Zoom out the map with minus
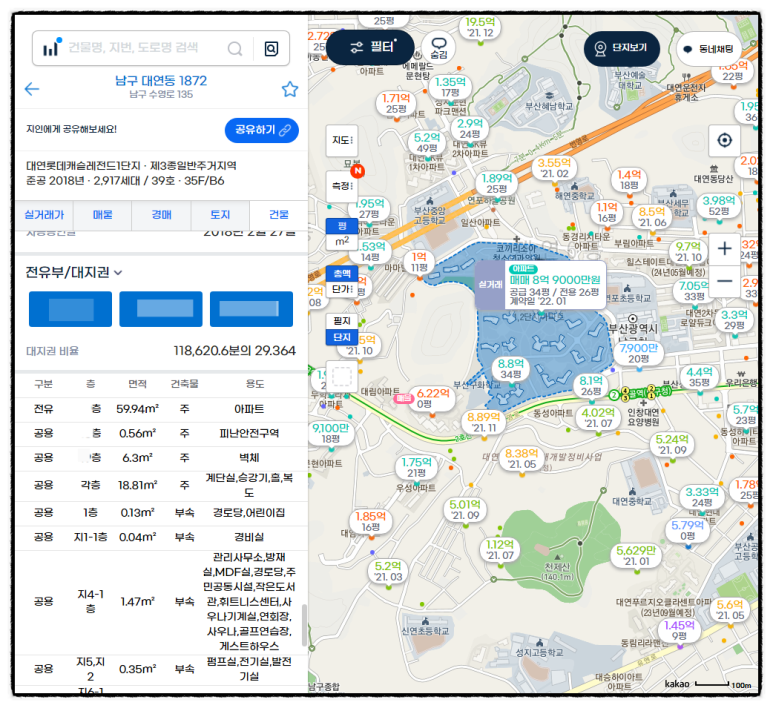773x708 pixels. (724, 281)
